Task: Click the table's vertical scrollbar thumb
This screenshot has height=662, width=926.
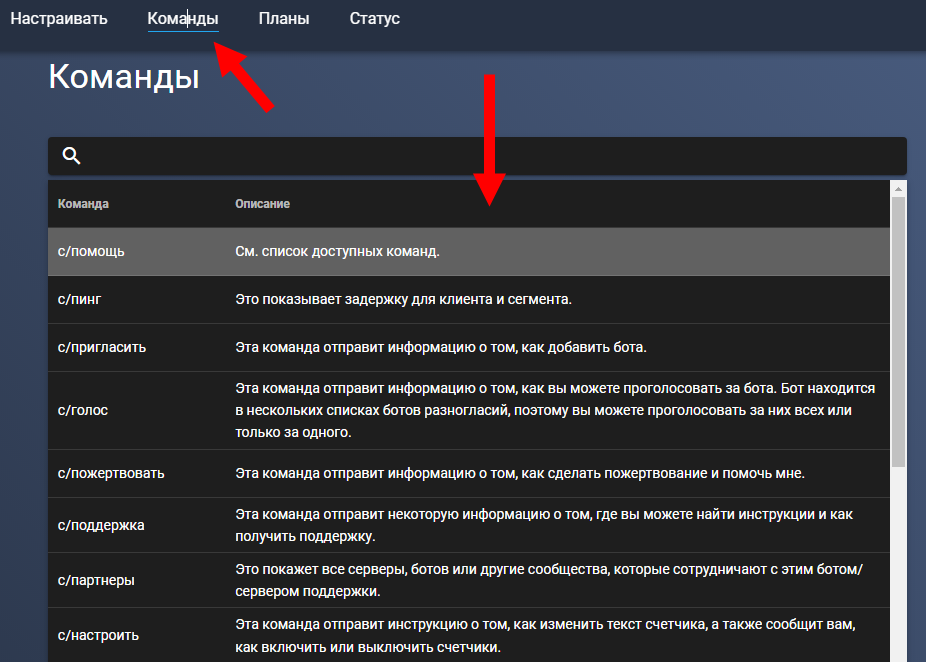Action: click(x=898, y=330)
